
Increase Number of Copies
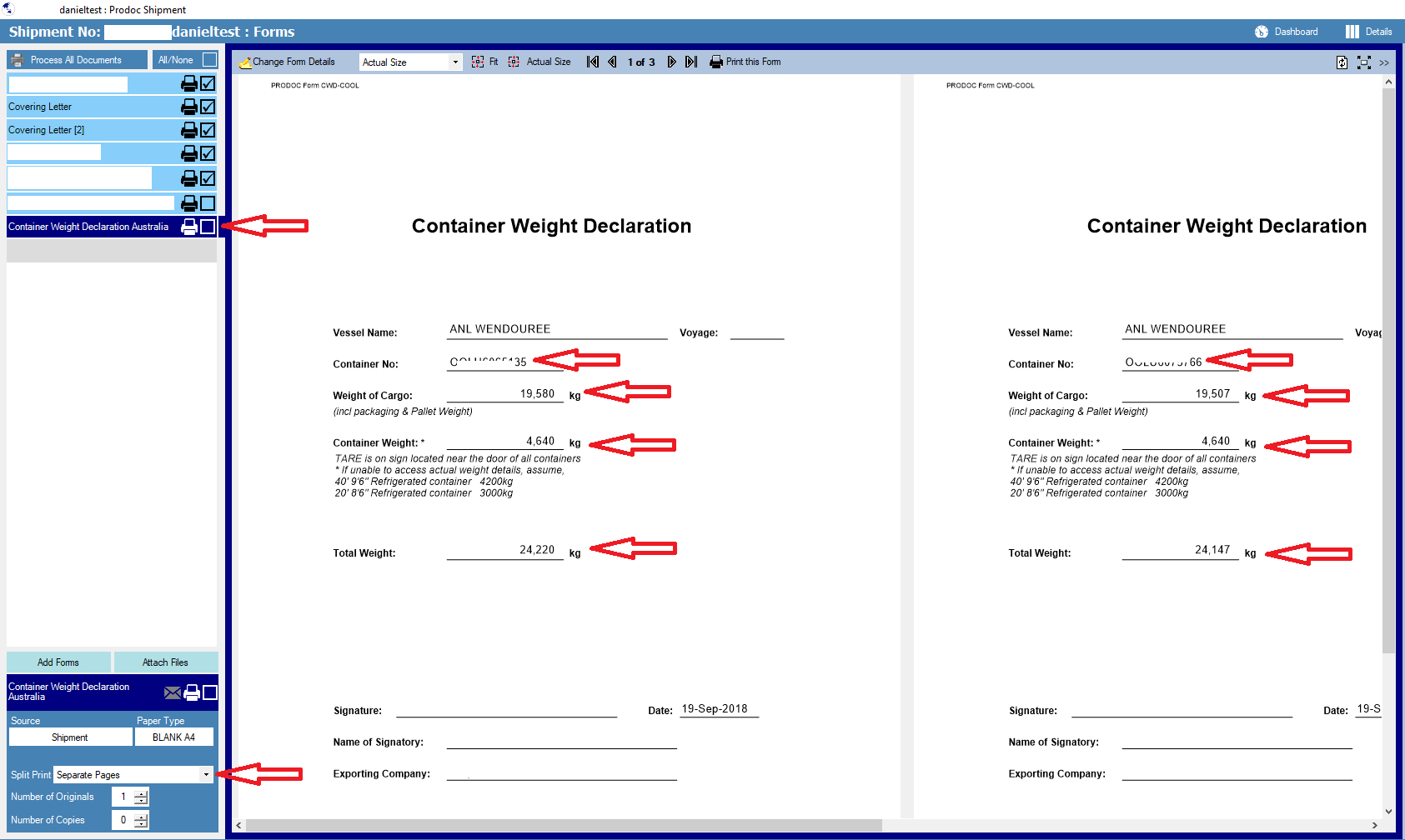tap(141, 816)
